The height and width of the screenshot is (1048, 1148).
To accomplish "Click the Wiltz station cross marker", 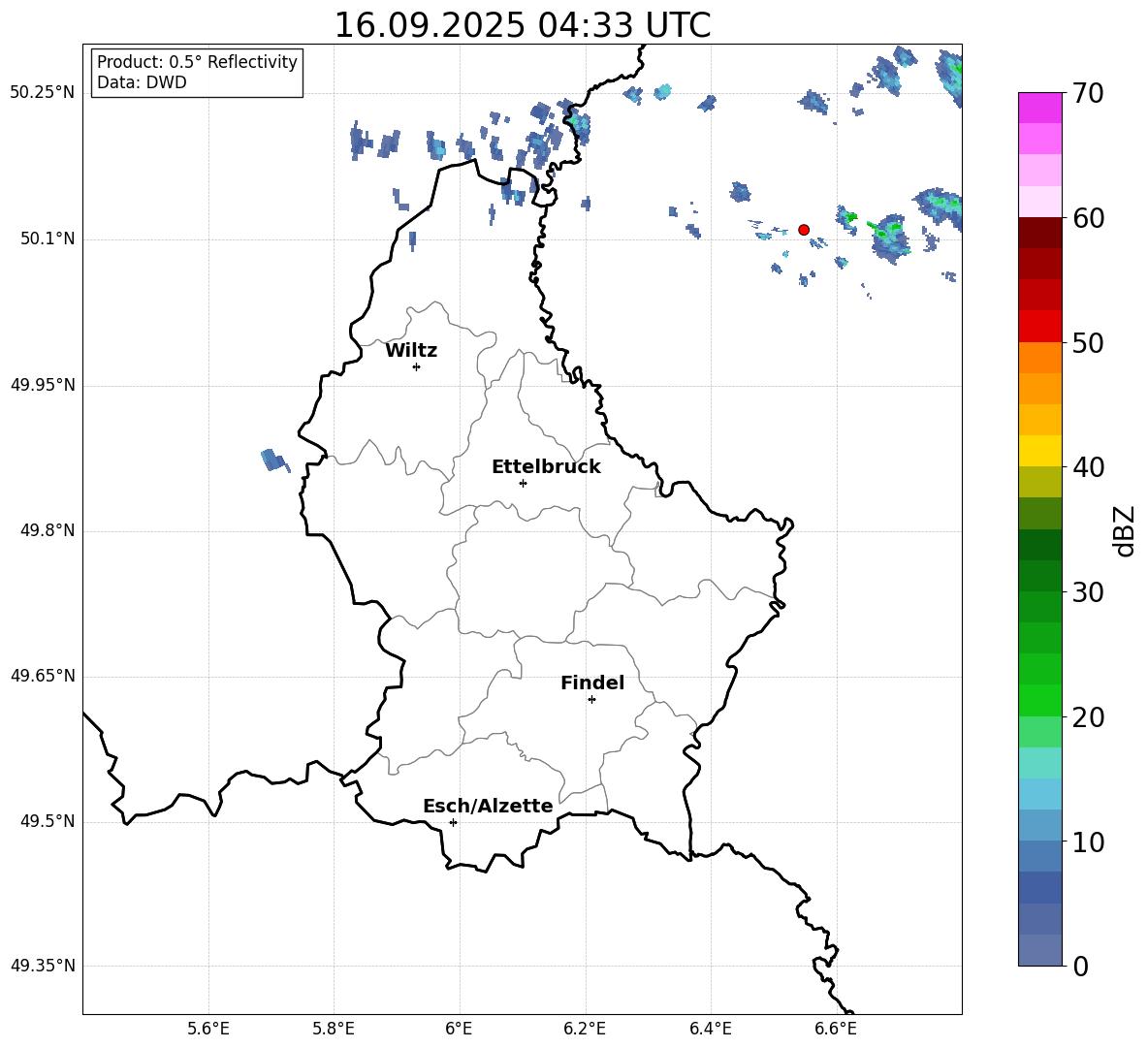I will pos(416,366).
